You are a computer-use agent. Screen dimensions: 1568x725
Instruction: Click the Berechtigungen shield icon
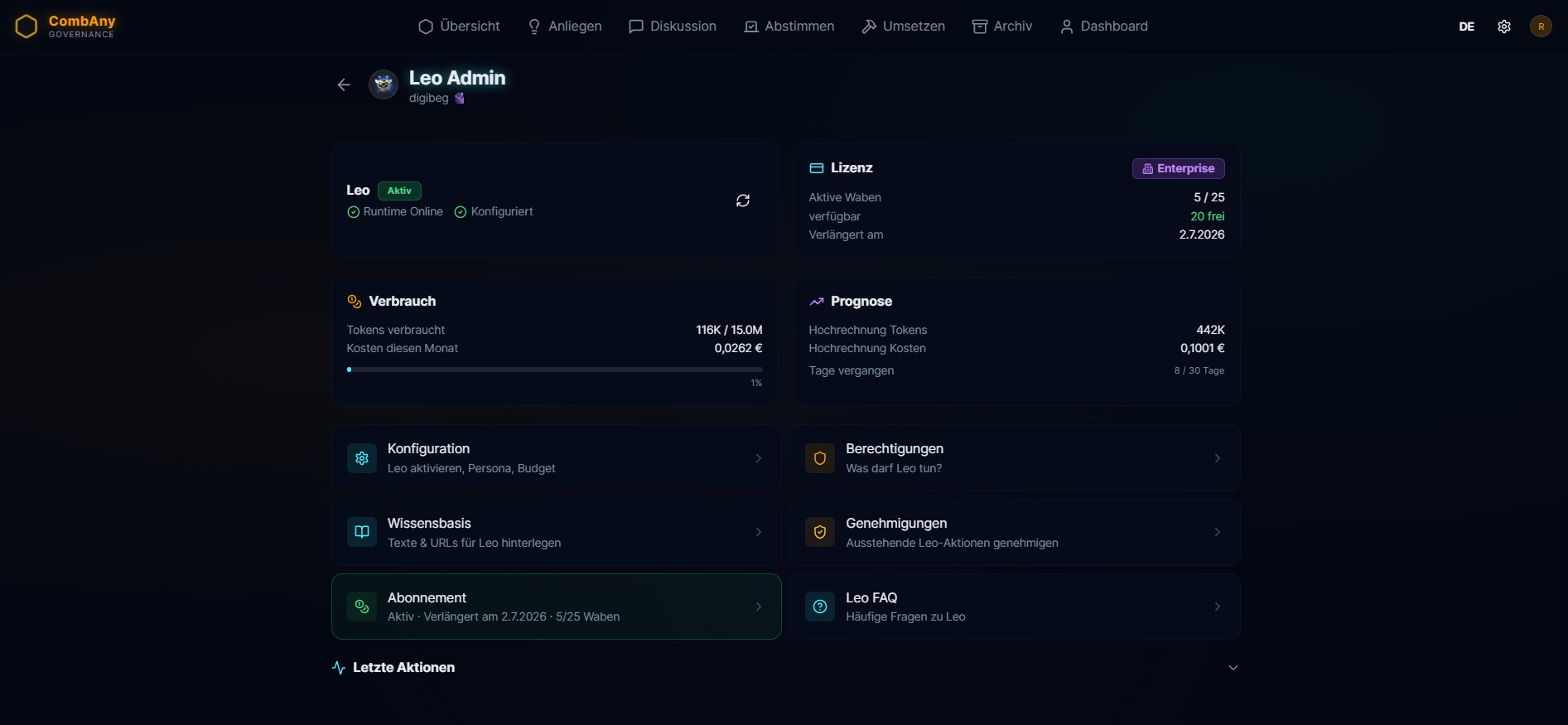click(820, 458)
